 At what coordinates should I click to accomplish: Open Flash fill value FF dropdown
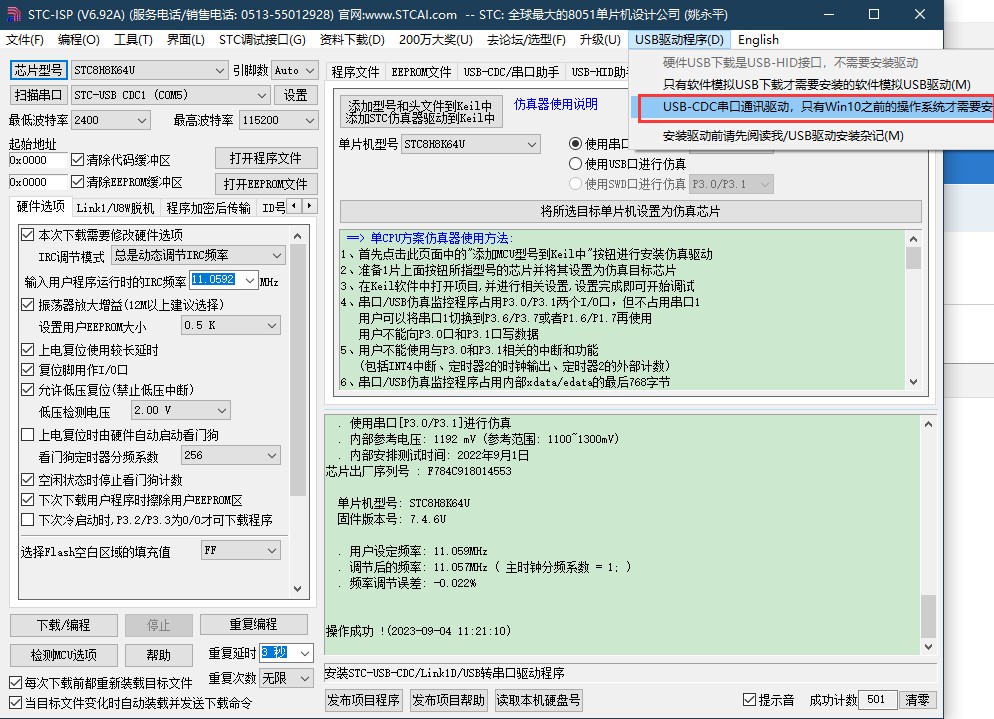(x=240, y=550)
